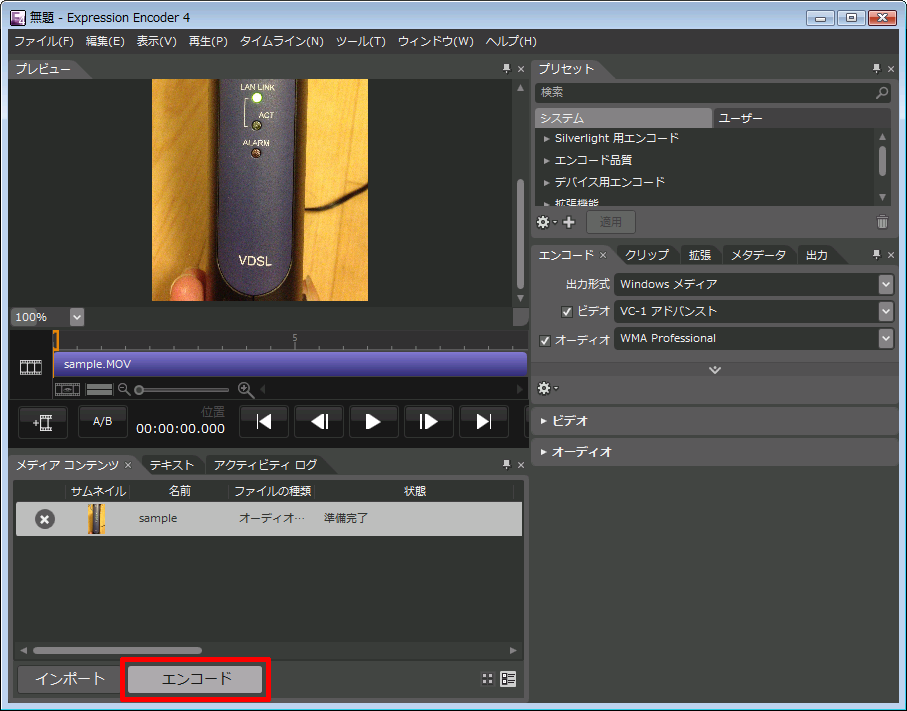
Task: Switch to the クリップ tab
Action: 647,255
